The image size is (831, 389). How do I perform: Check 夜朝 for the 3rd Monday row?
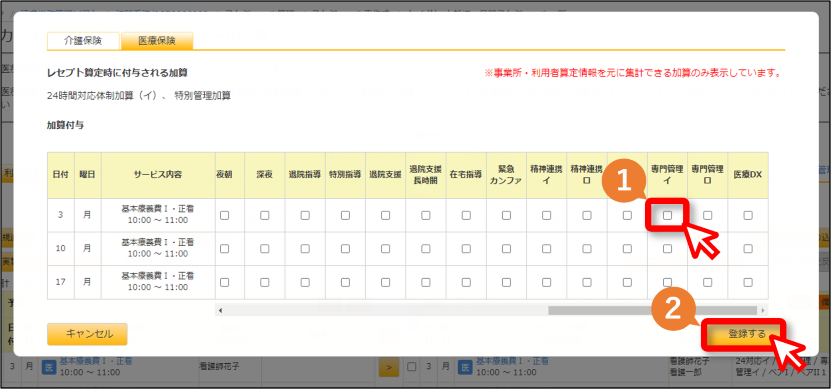tap(224, 215)
